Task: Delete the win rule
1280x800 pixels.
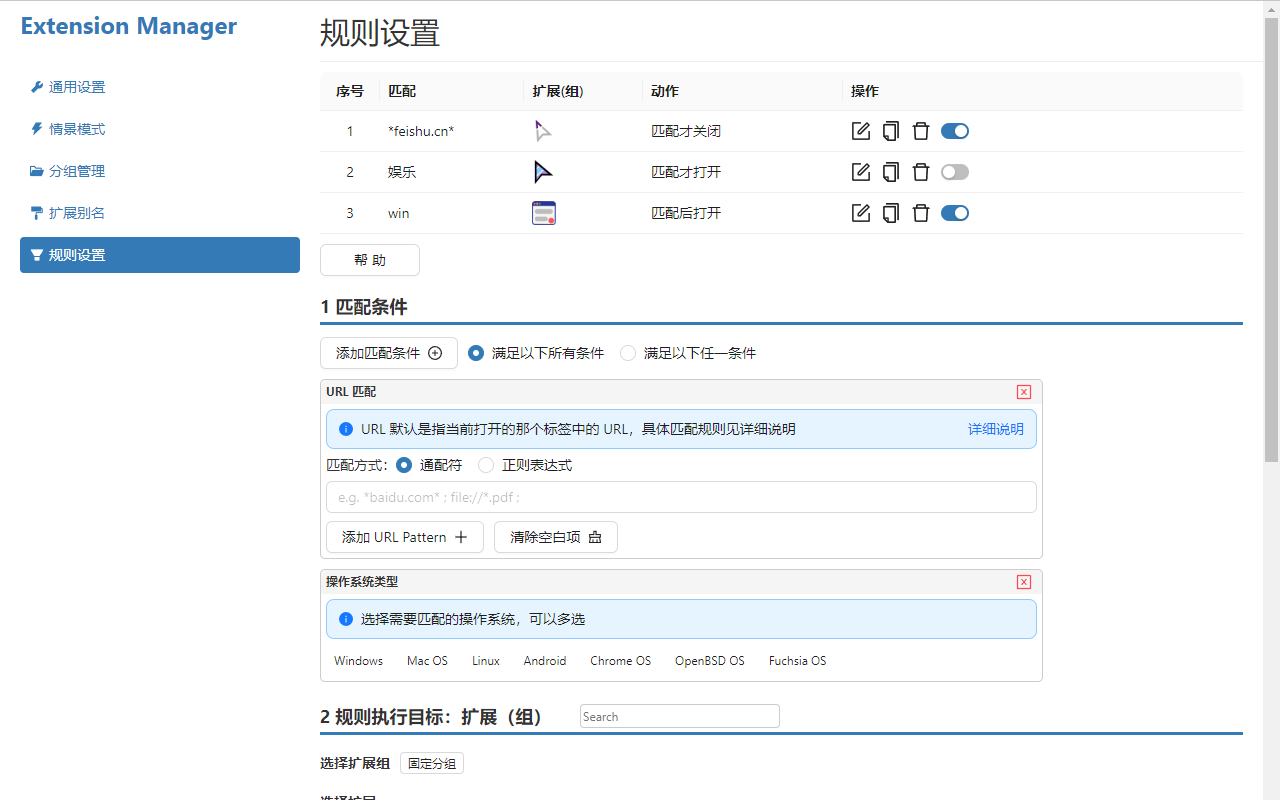Action: (x=921, y=213)
